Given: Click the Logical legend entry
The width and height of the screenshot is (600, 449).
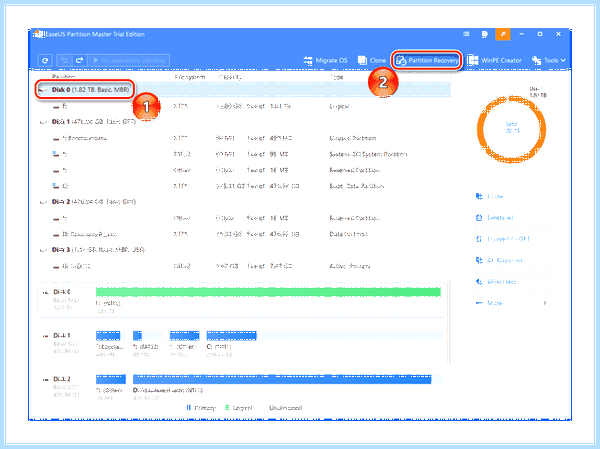Looking at the screenshot, I should click(x=239, y=408).
